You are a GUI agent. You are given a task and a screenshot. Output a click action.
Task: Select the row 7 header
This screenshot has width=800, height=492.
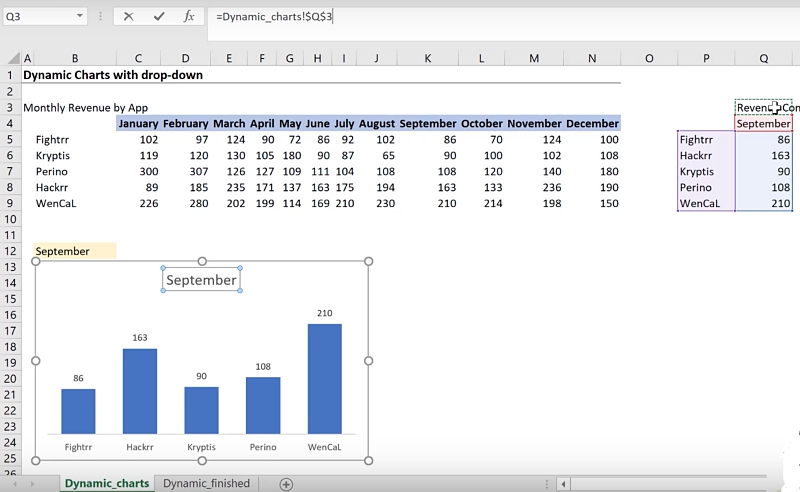pyautogui.click(x=10, y=171)
